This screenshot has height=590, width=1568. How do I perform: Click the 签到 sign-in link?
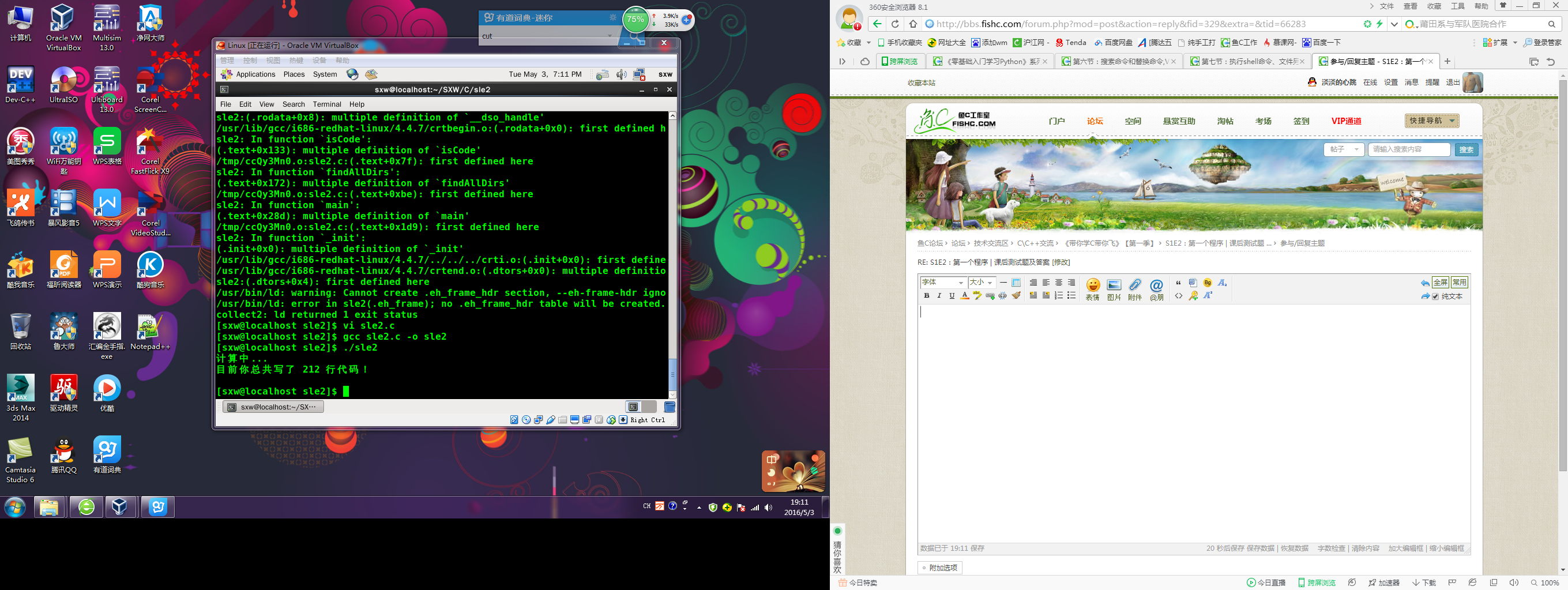click(1301, 121)
